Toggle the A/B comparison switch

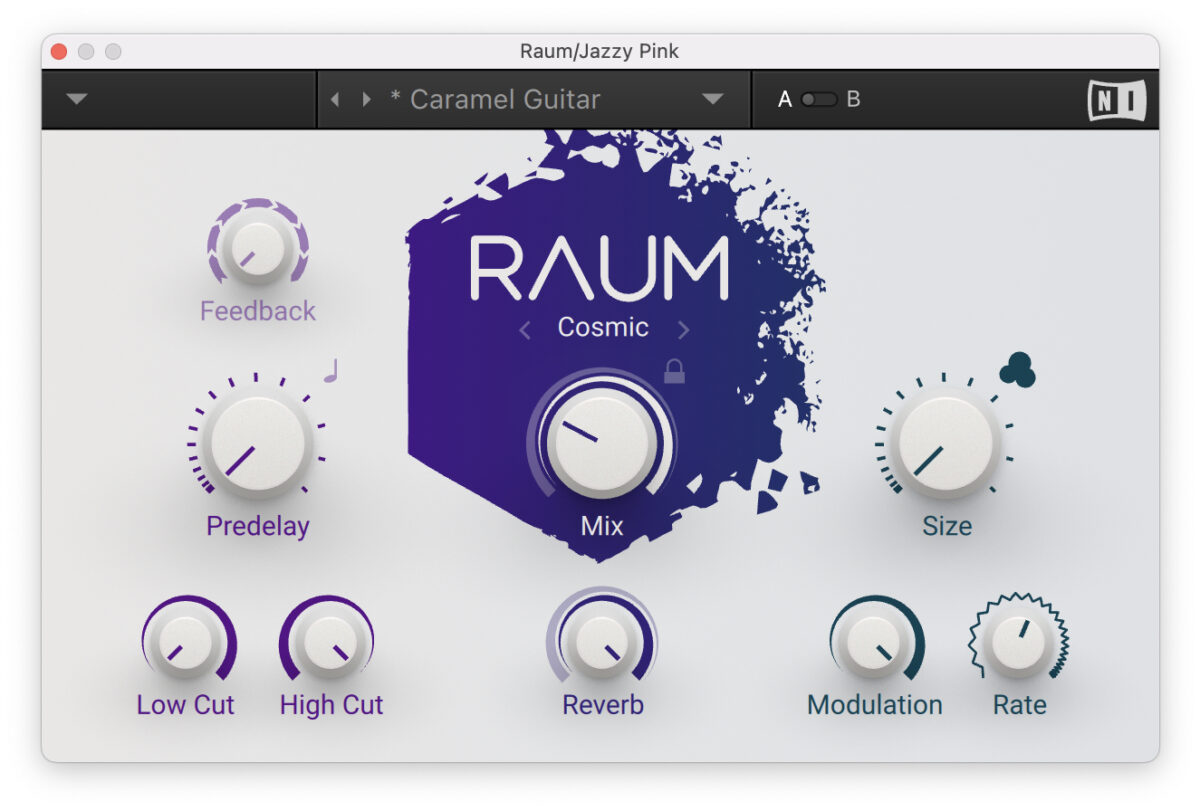[x=819, y=99]
